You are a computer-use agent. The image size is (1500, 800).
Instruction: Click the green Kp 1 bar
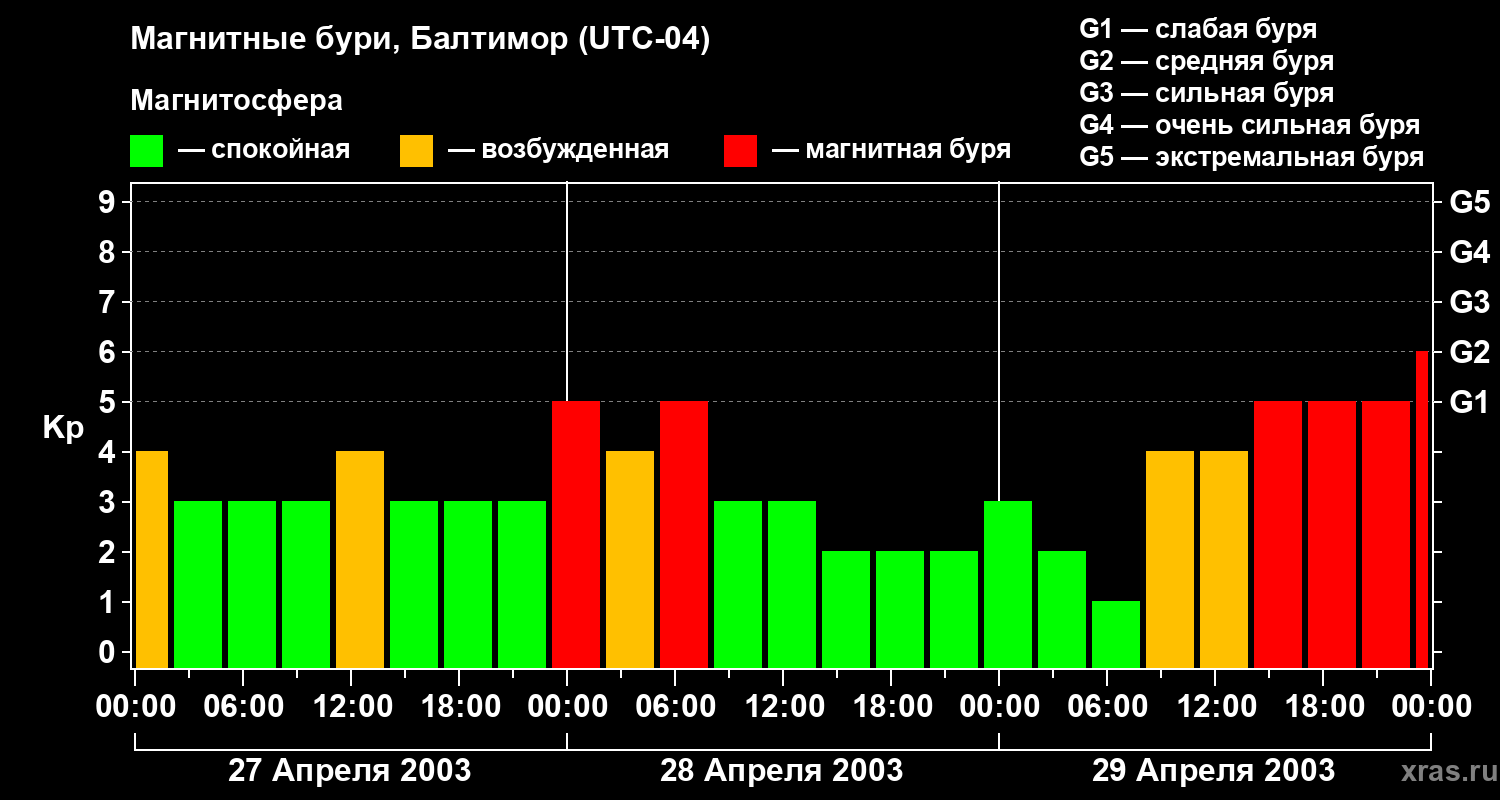(1116, 635)
